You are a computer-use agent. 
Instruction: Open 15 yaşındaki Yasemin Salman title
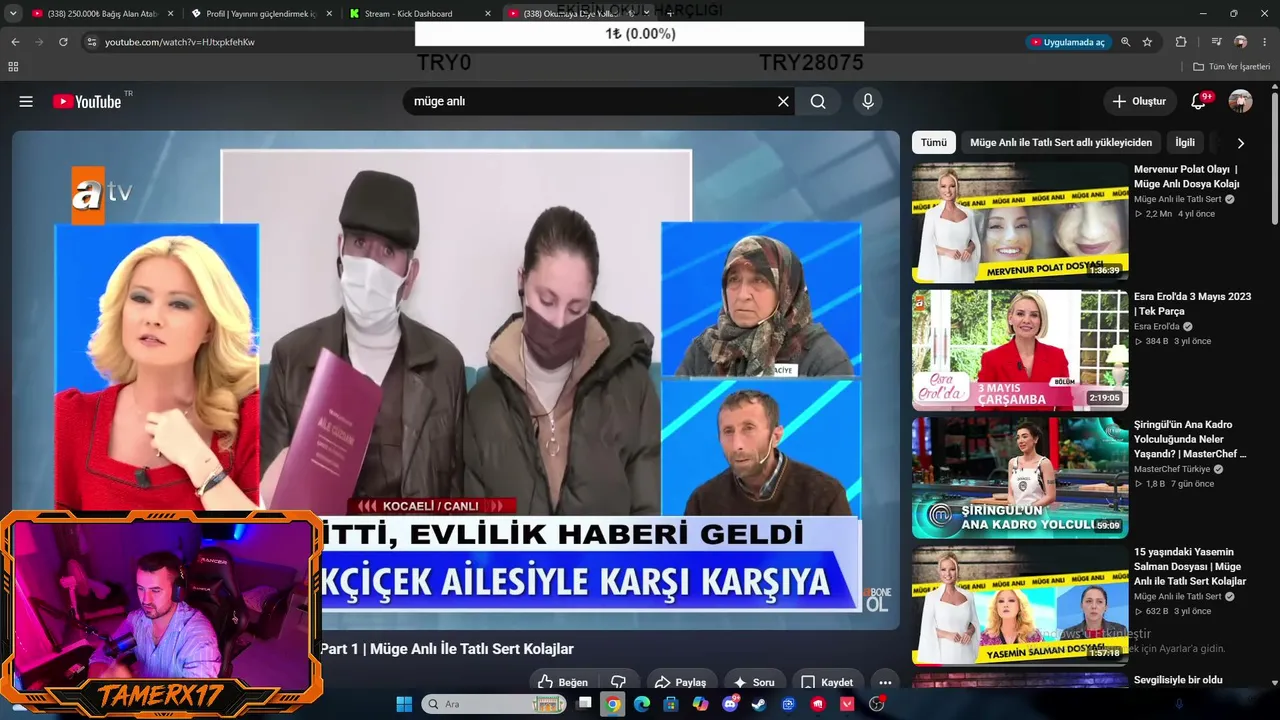click(x=1190, y=566)
